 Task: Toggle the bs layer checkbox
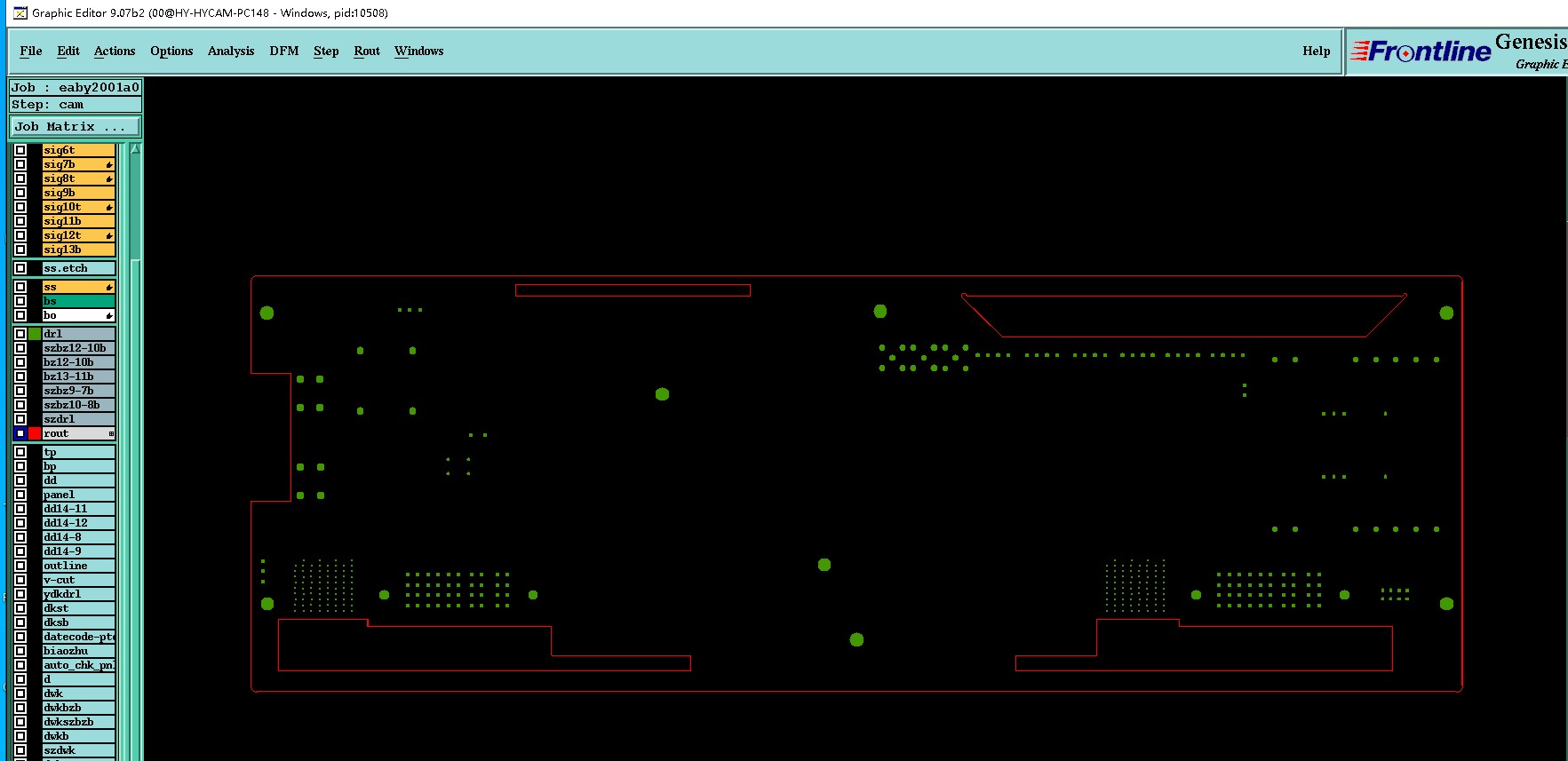20,301
